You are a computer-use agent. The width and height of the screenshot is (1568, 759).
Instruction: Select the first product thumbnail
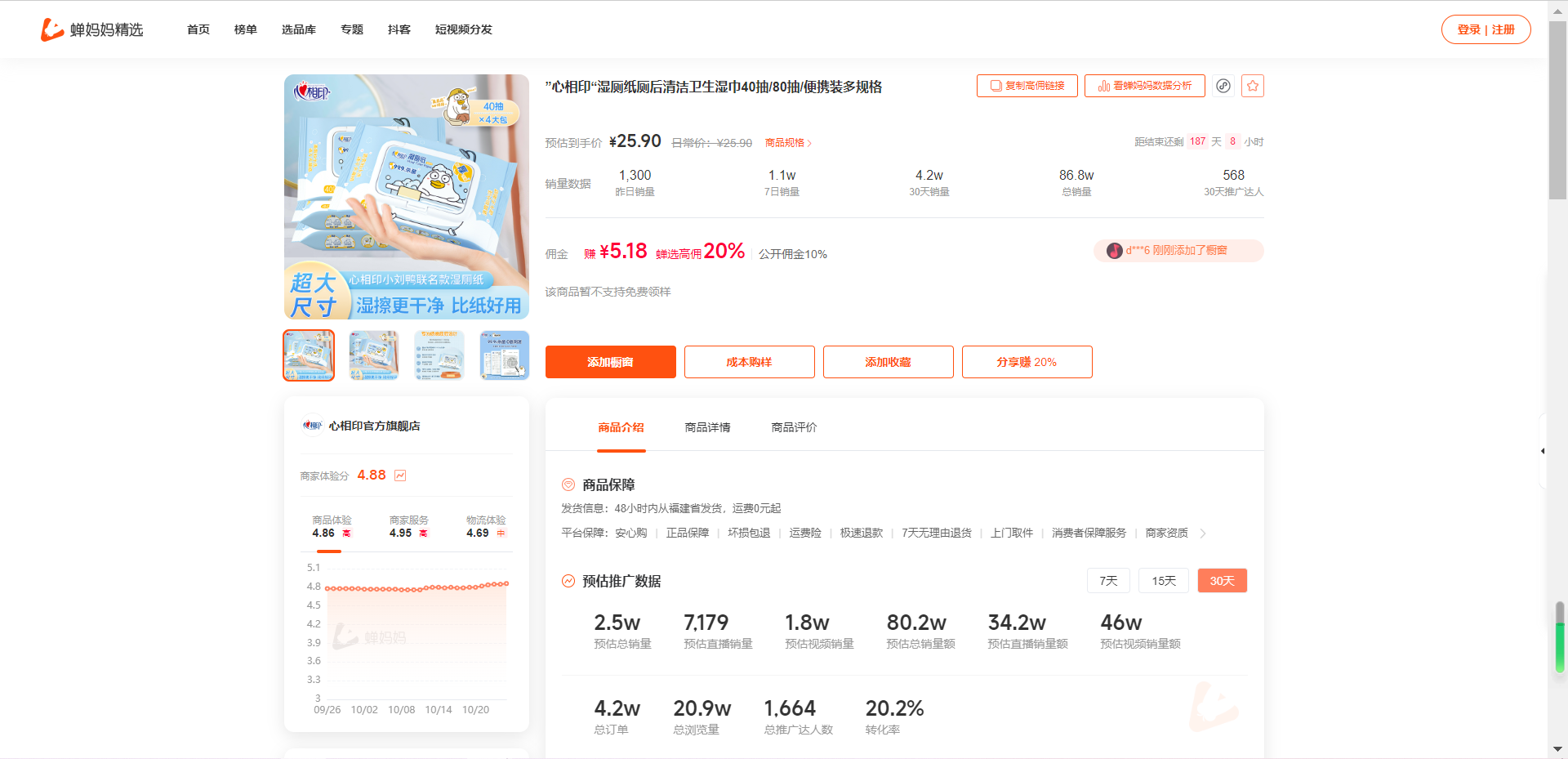click(309, 355)
